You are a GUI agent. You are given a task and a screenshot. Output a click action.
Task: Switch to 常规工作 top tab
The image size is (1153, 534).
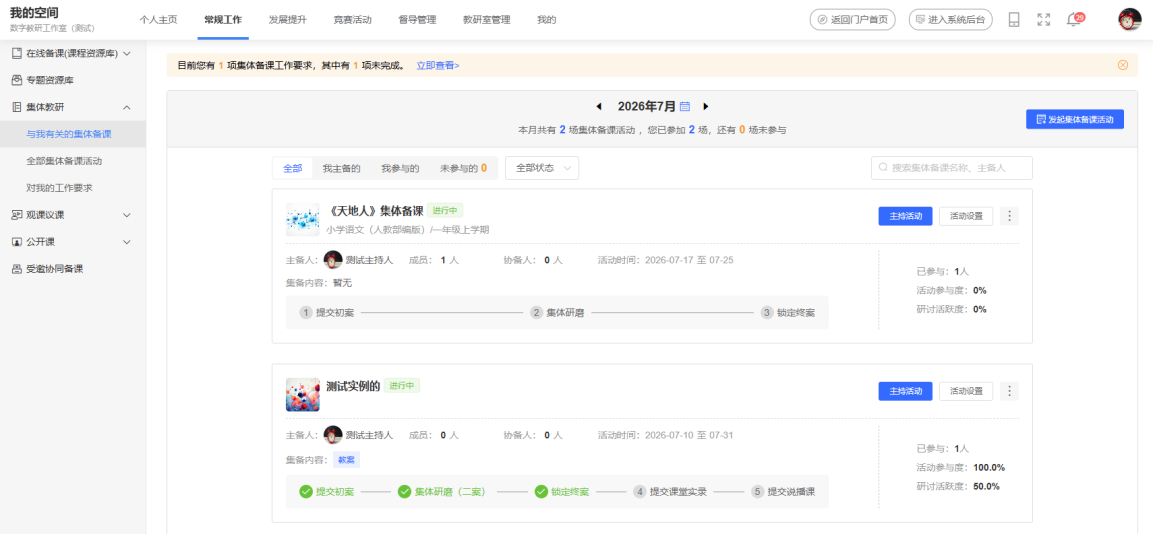tap(224, 20)
